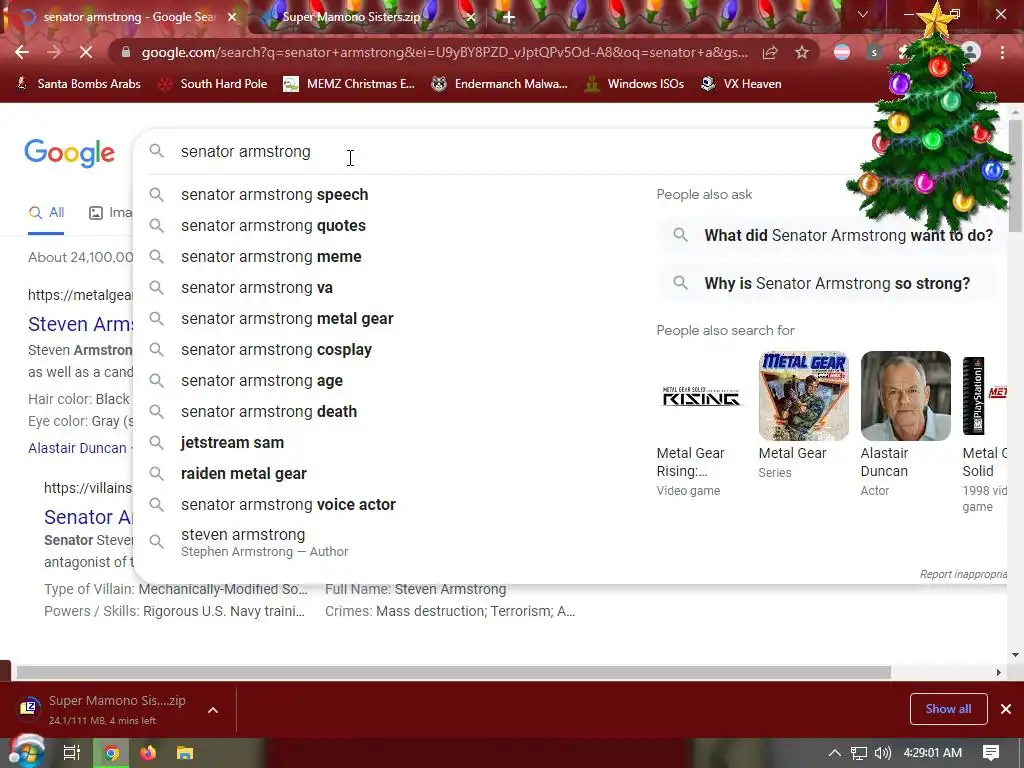Click the share page icon in address bar
This screenshot has height=768, width=1024.
(770, 52)
